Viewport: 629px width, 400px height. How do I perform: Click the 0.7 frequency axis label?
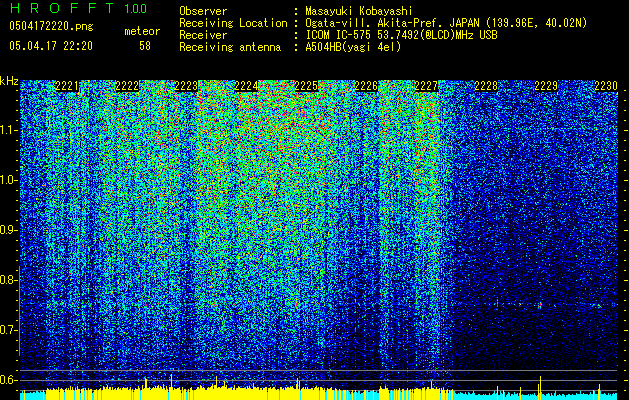coord(8,330)
